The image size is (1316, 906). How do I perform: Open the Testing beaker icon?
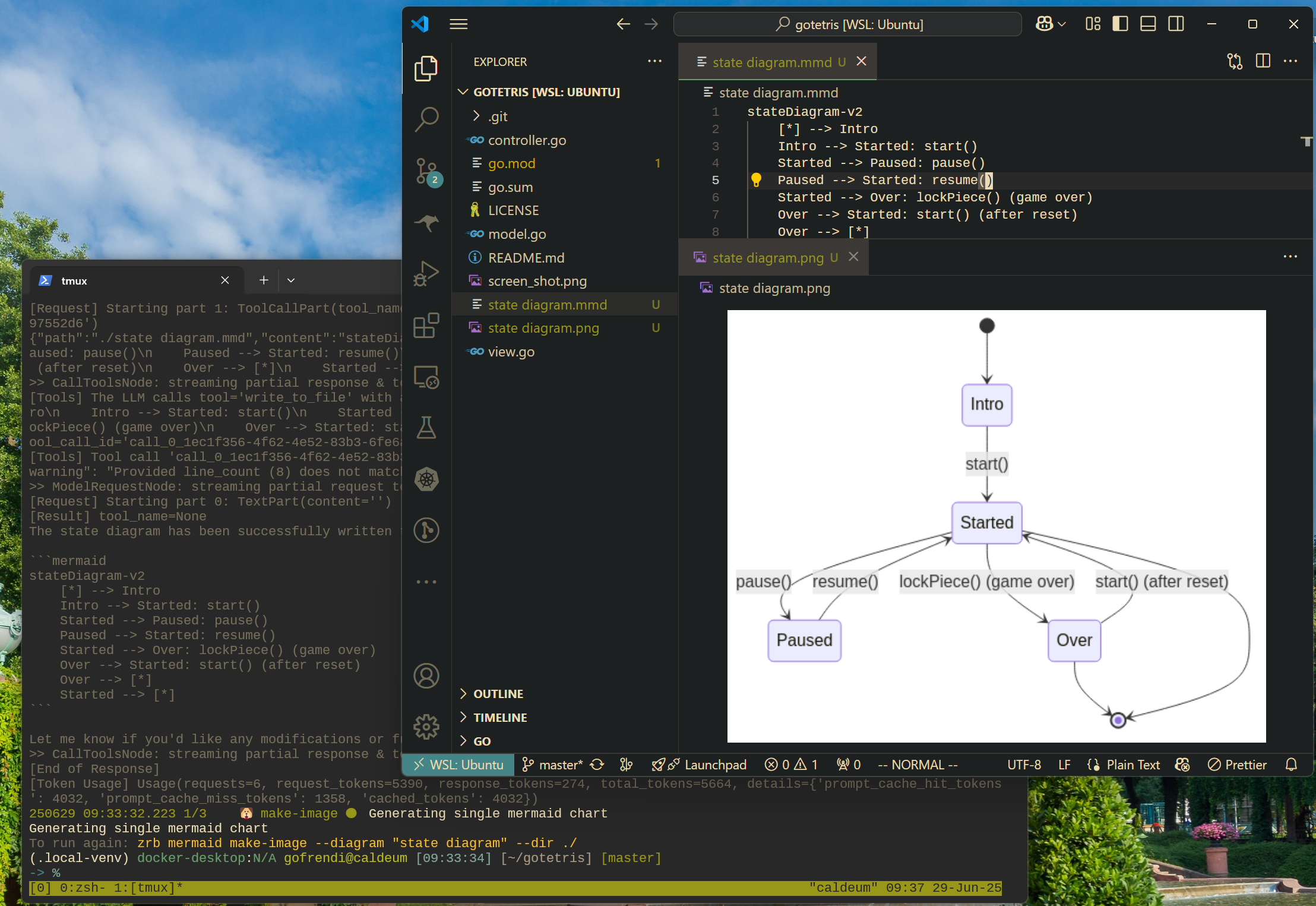426,427
